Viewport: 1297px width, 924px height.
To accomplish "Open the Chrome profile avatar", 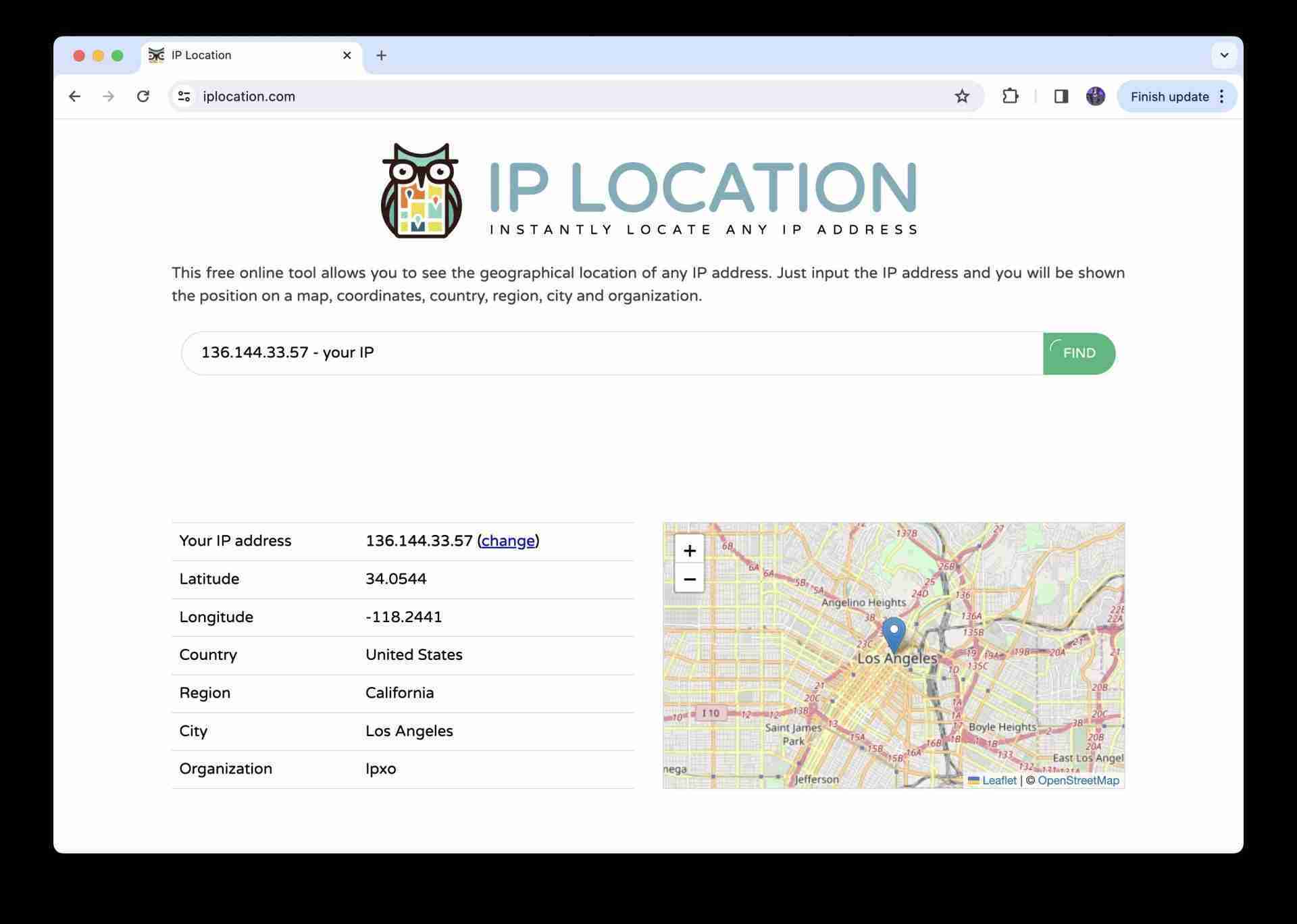I will 1095,97.
